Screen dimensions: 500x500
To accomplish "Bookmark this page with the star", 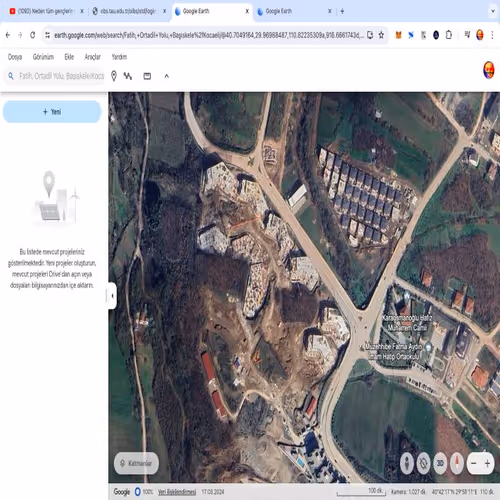I will click(x=381, y=35).
